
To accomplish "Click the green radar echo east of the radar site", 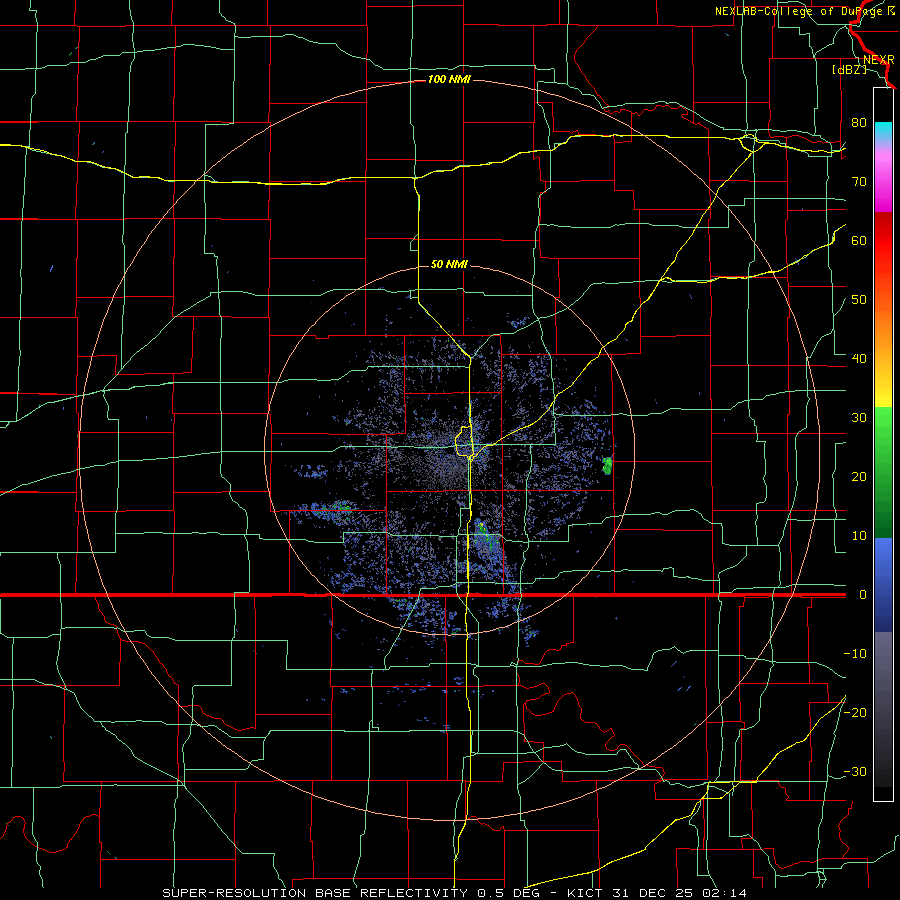I will point(607,465).
